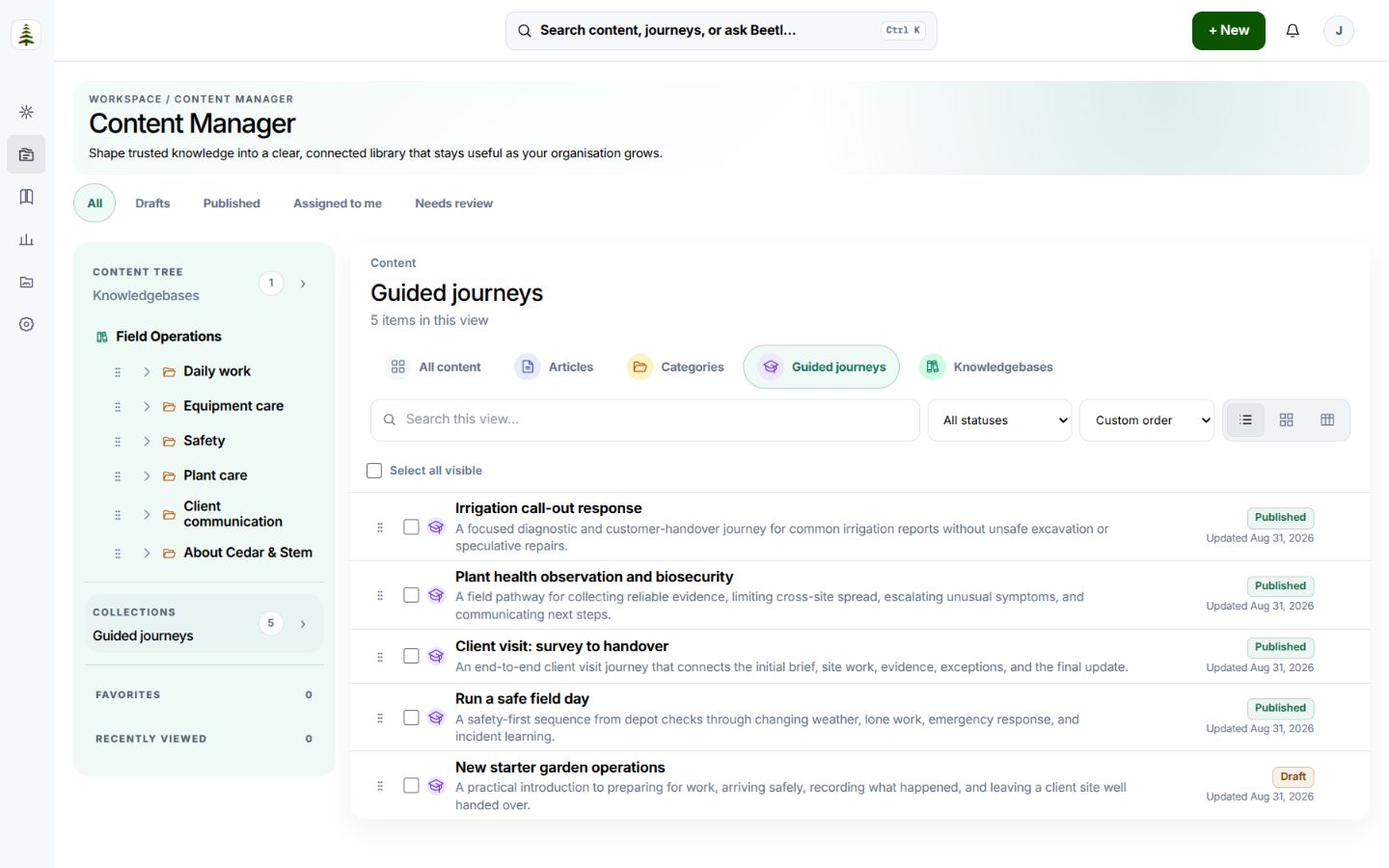Click the pine tree logo icon
The image size is (1389, 868).
[26, 35]
